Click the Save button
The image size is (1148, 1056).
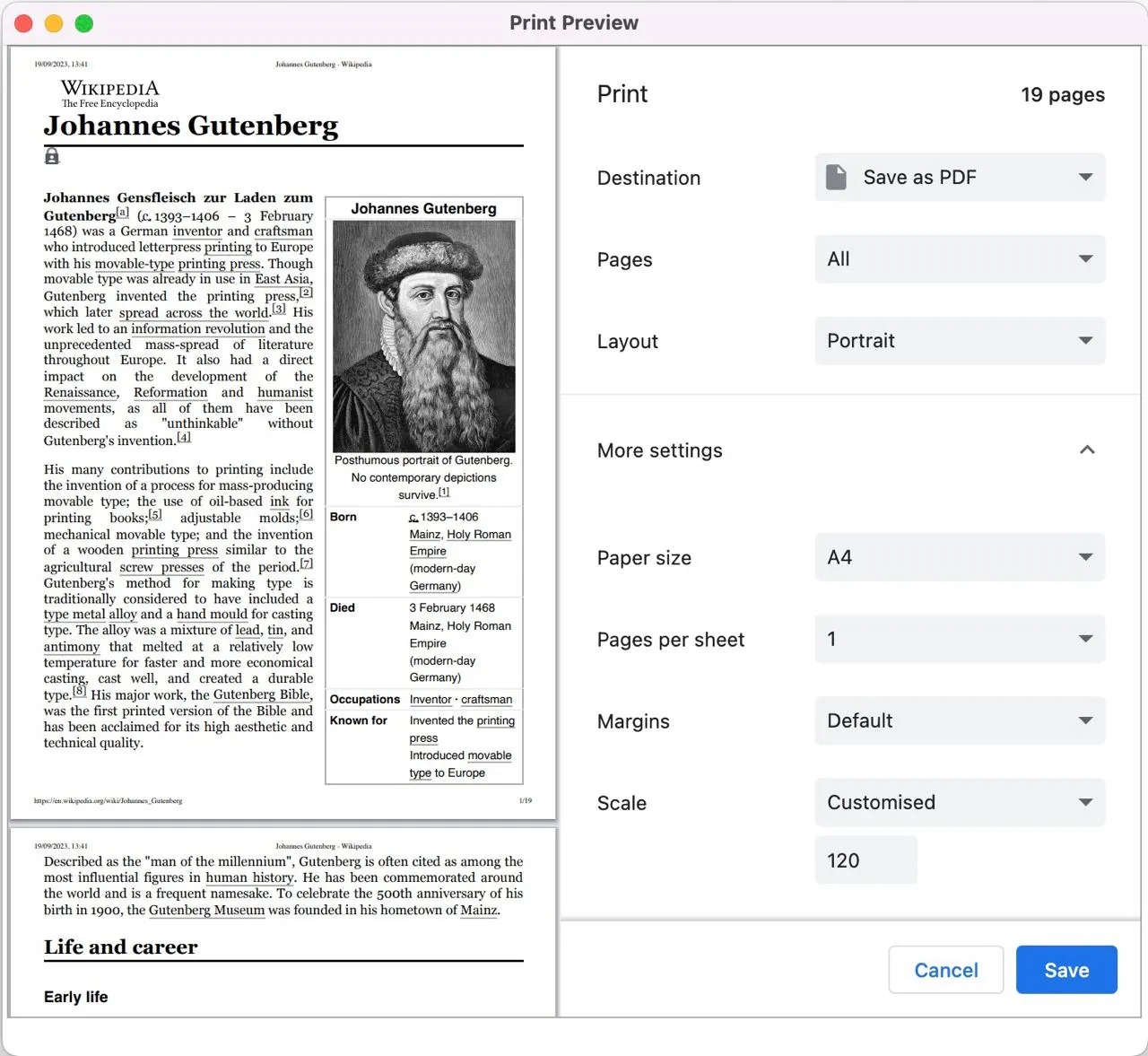[1066, 970]
